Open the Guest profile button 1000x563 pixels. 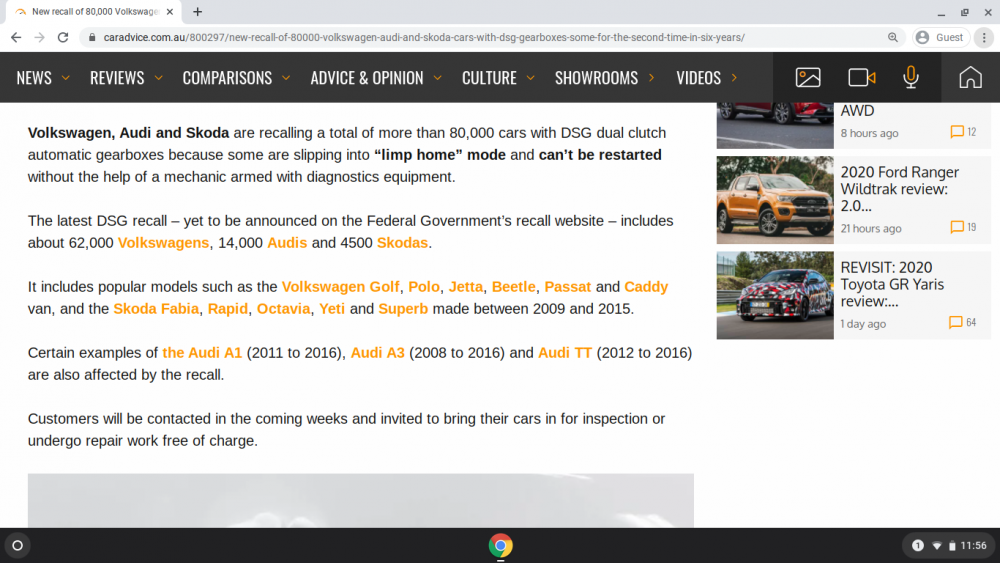pyautogui.click(x=940, y=38)
